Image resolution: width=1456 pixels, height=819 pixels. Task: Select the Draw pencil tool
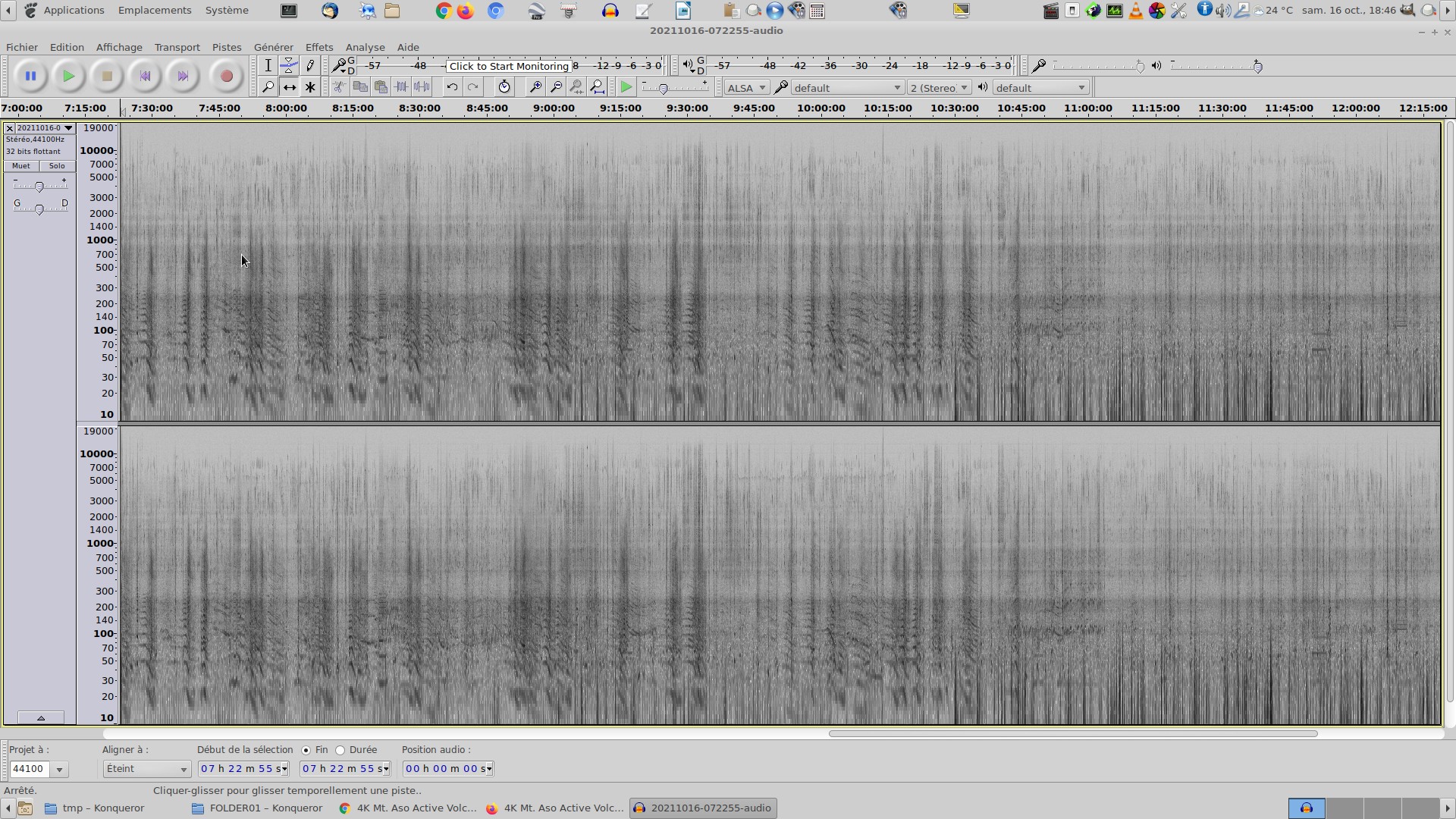[x=310, y=66]
